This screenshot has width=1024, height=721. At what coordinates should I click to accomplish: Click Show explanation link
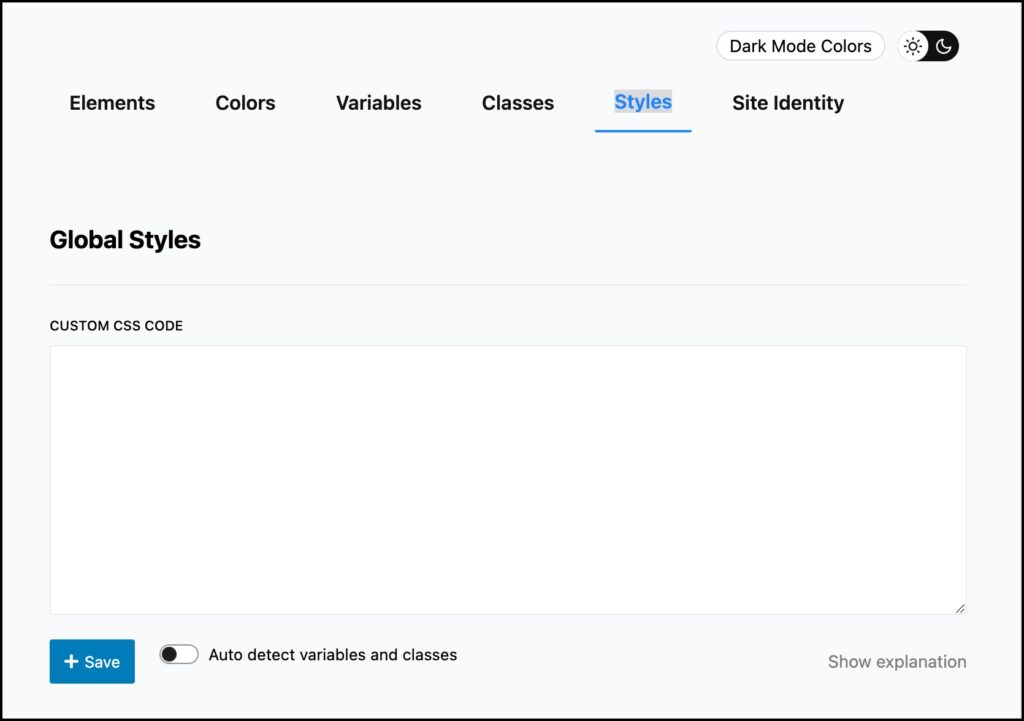click(897, 661)
